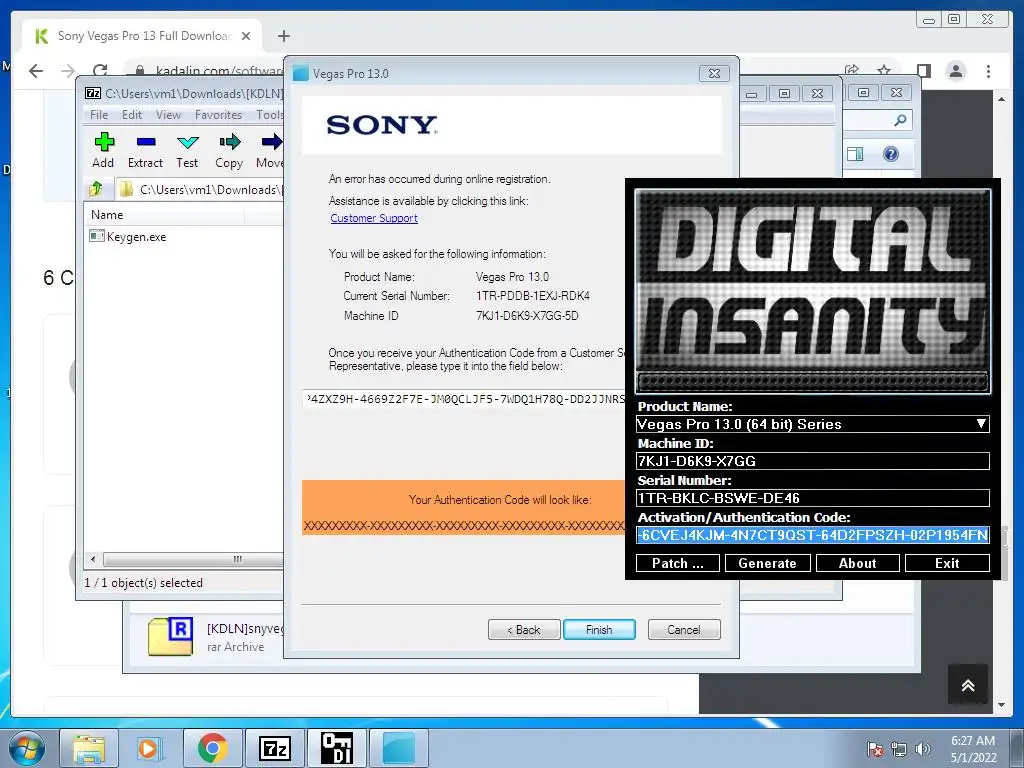
Task: Expand the keygen Product Name dropdown
Action: (980, 424)
